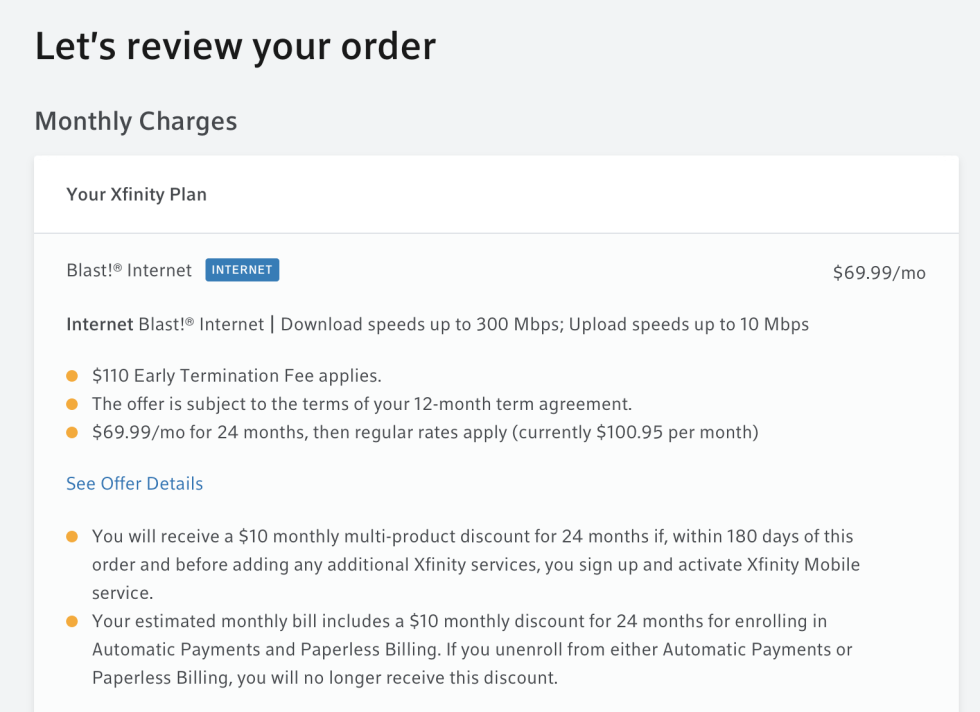The image size is (980, 712).
Task: Click the download and upload speeds description
Action: coord(438,324)
